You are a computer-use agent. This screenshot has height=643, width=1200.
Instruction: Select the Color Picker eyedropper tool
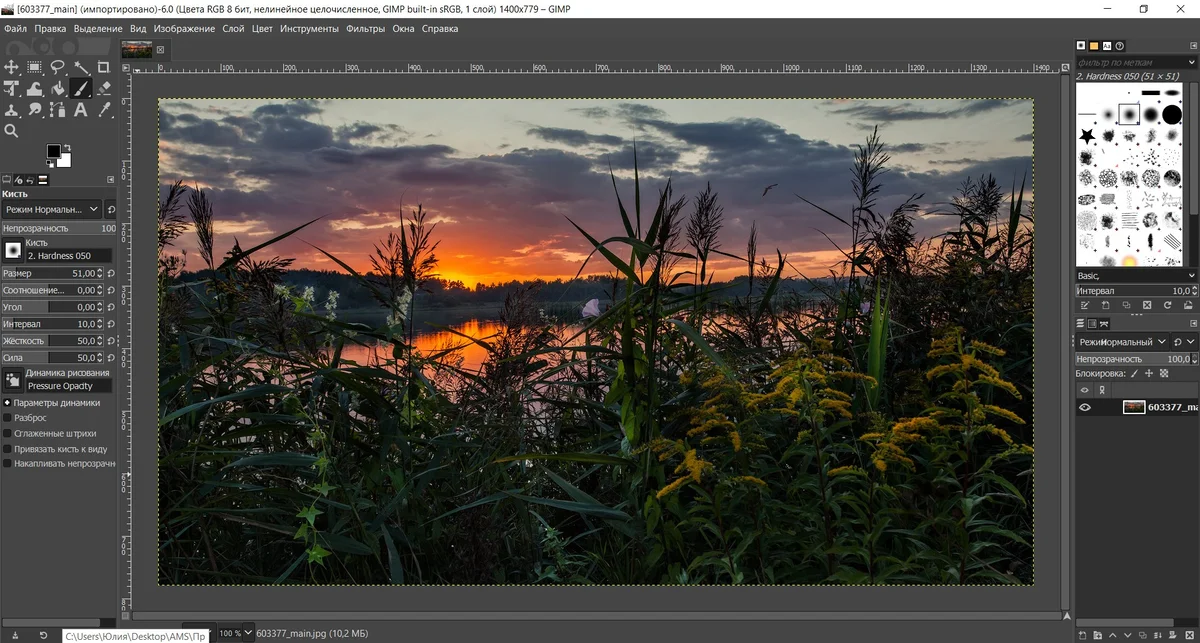click(104, 110)
